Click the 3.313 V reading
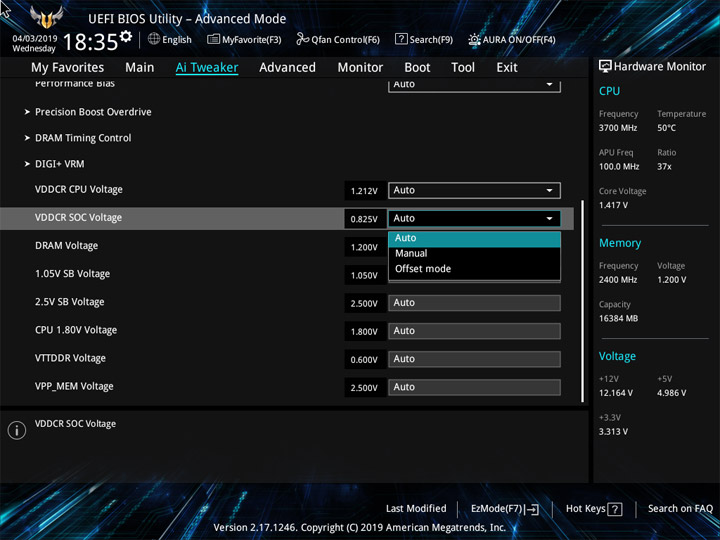720x540 pixels. (613, 432)
